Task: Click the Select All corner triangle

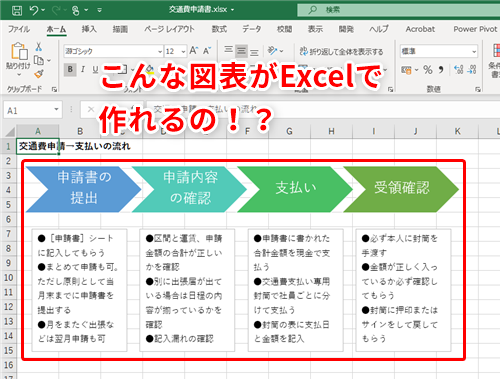Action: click(x=9, y=131)
